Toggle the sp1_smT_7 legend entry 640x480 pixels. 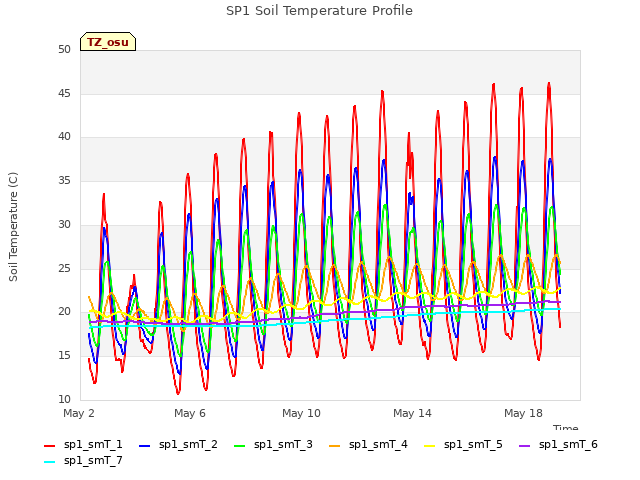(83, 460)
